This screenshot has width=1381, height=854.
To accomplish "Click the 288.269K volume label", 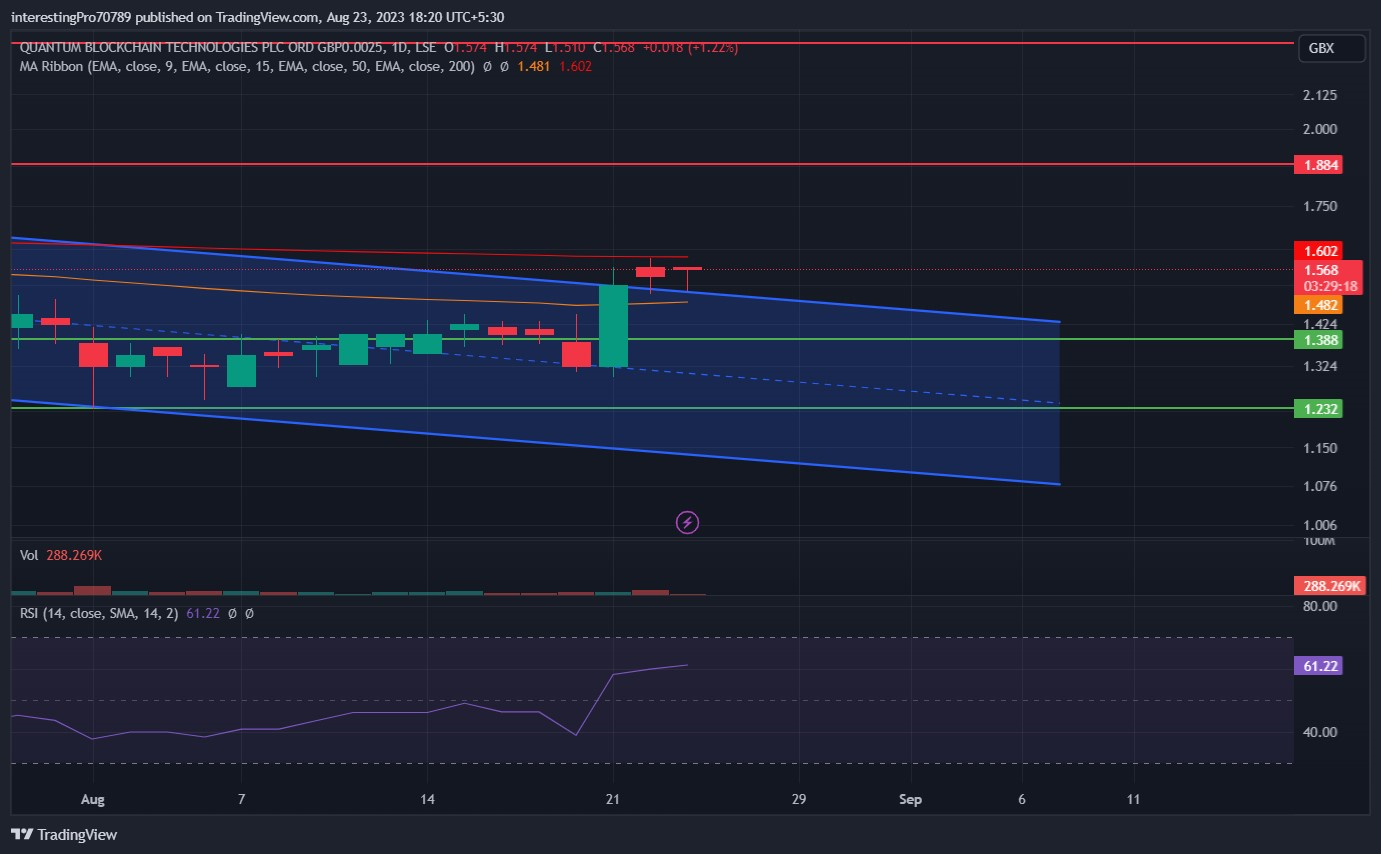I will tap(1328, 586).
